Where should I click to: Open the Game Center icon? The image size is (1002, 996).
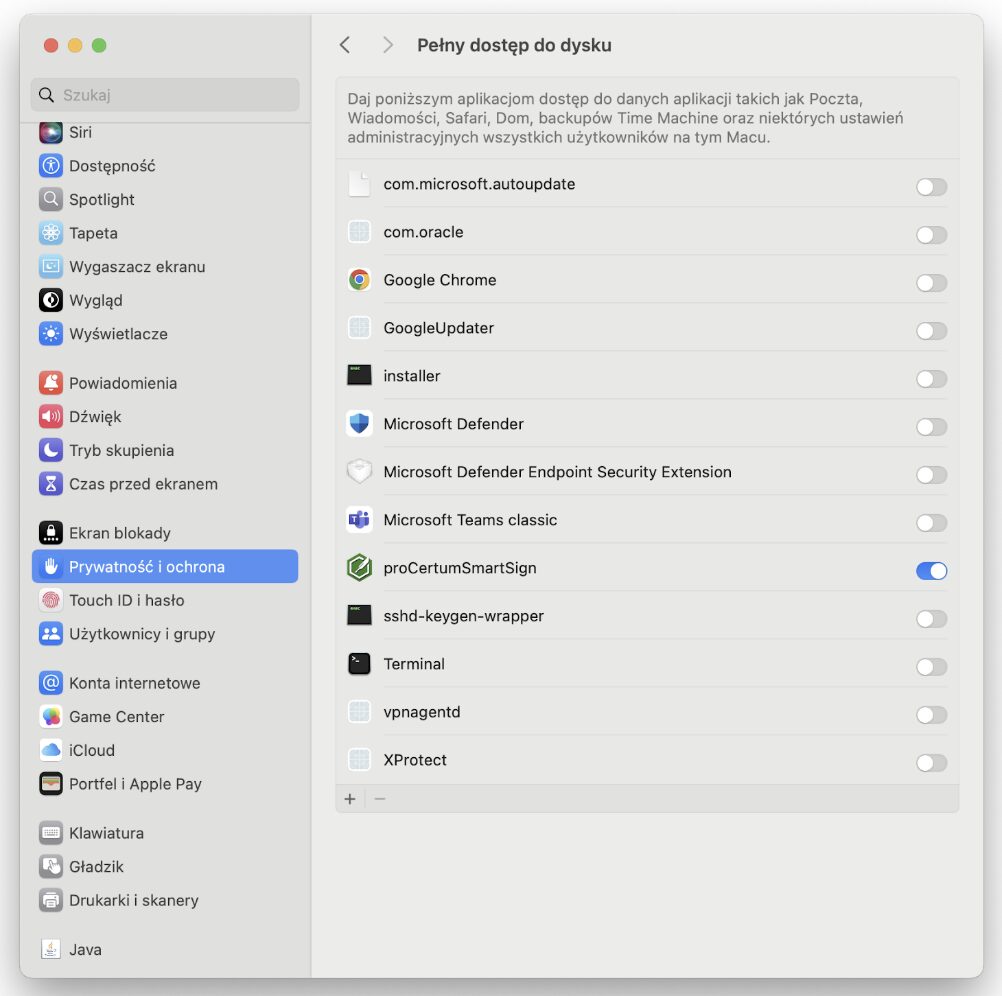pyautogui.click(x=51, y=716)
